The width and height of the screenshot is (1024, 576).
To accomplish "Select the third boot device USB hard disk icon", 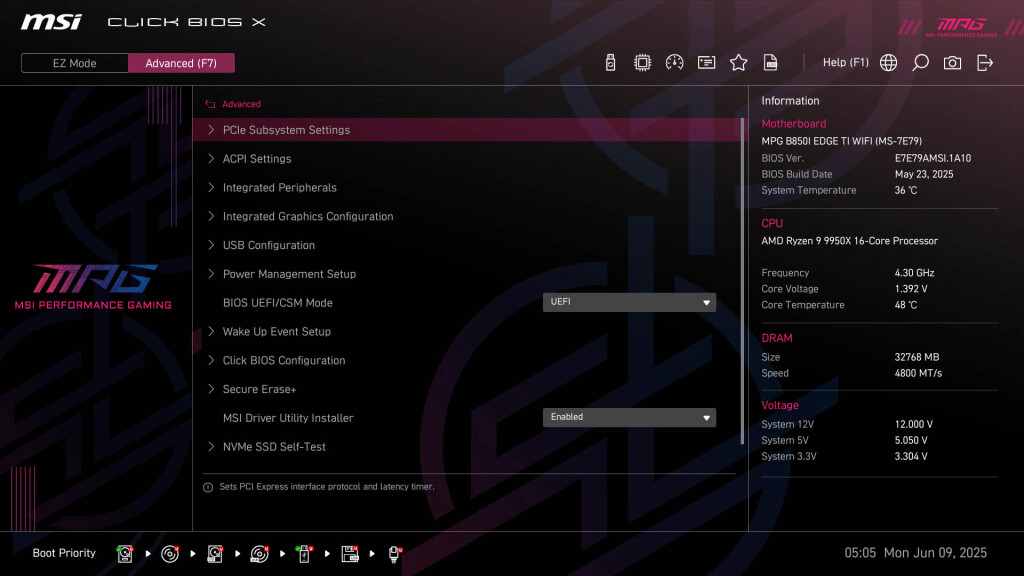I will [x=215, y=554].
